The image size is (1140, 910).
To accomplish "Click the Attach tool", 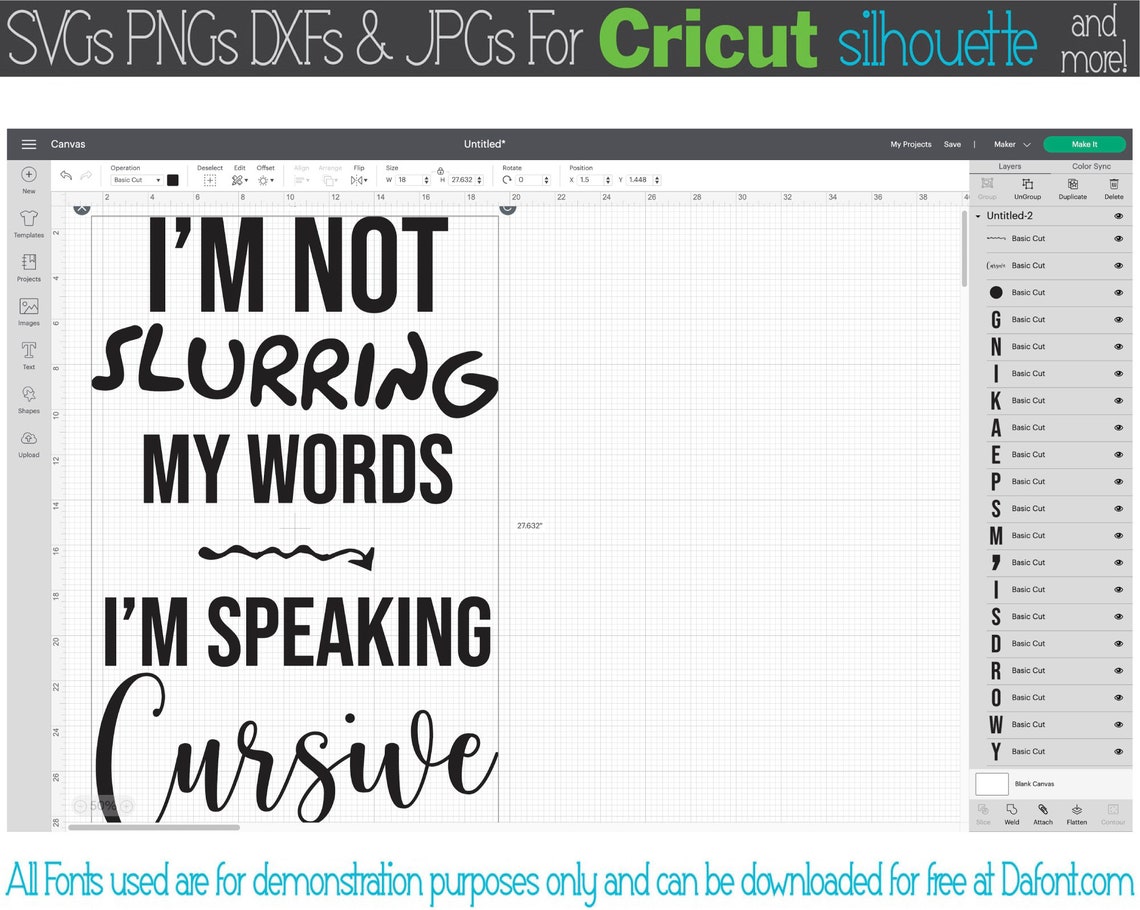I will pos(1043,814).
